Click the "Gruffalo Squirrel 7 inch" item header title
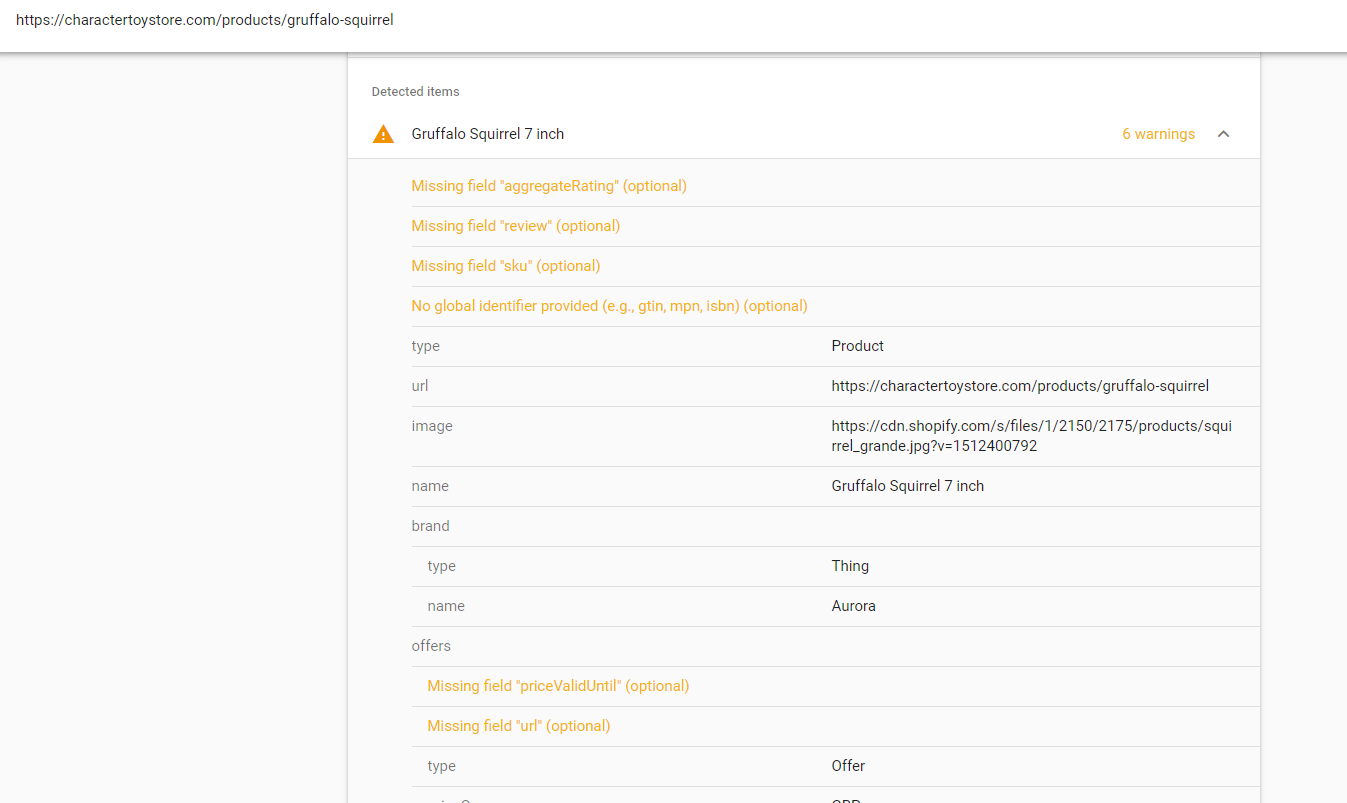This screenshot has width=1347, height=803. coord(488,134)
